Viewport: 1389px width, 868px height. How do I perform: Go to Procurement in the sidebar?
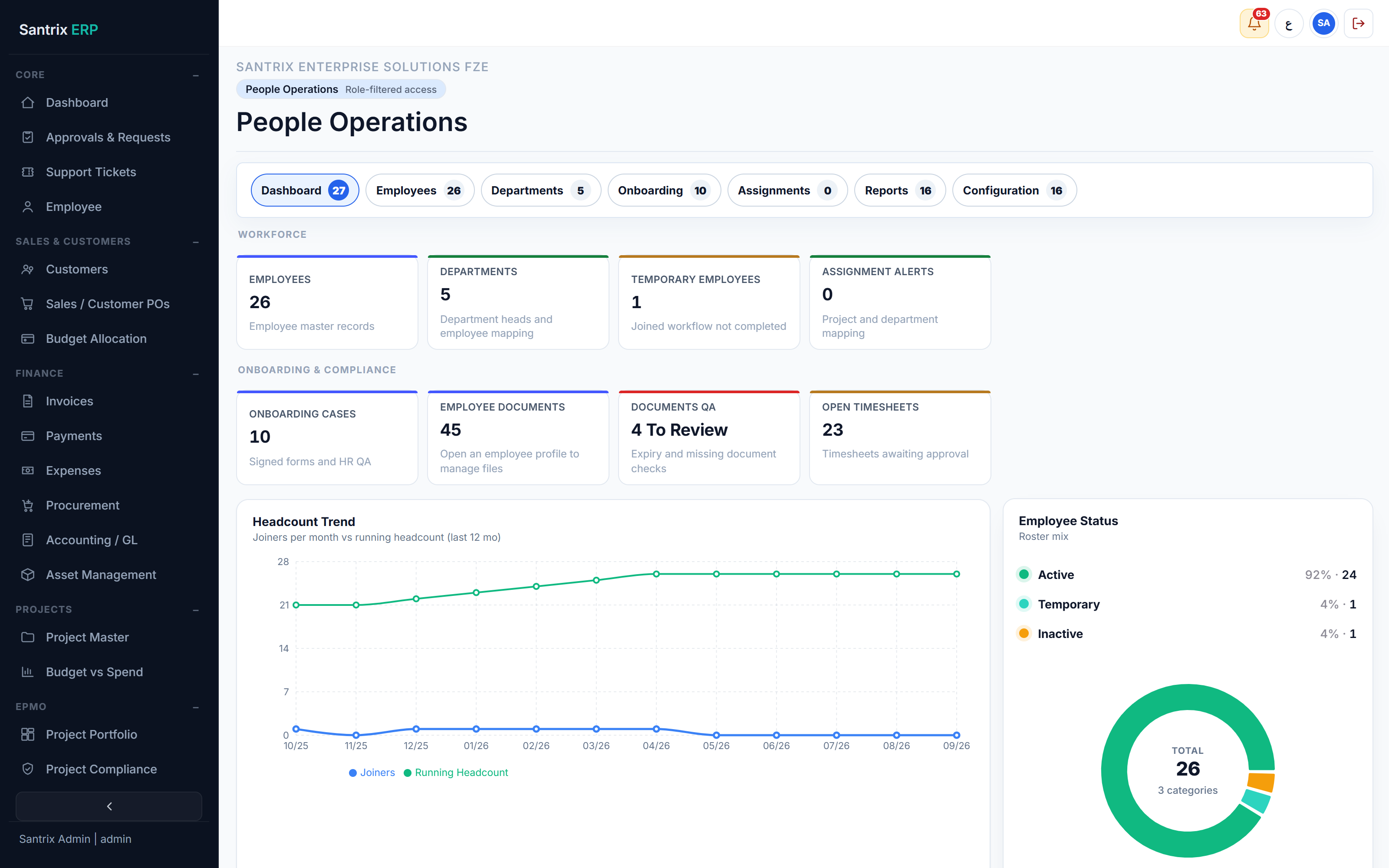pyautogui.click(x=109, y=505)
